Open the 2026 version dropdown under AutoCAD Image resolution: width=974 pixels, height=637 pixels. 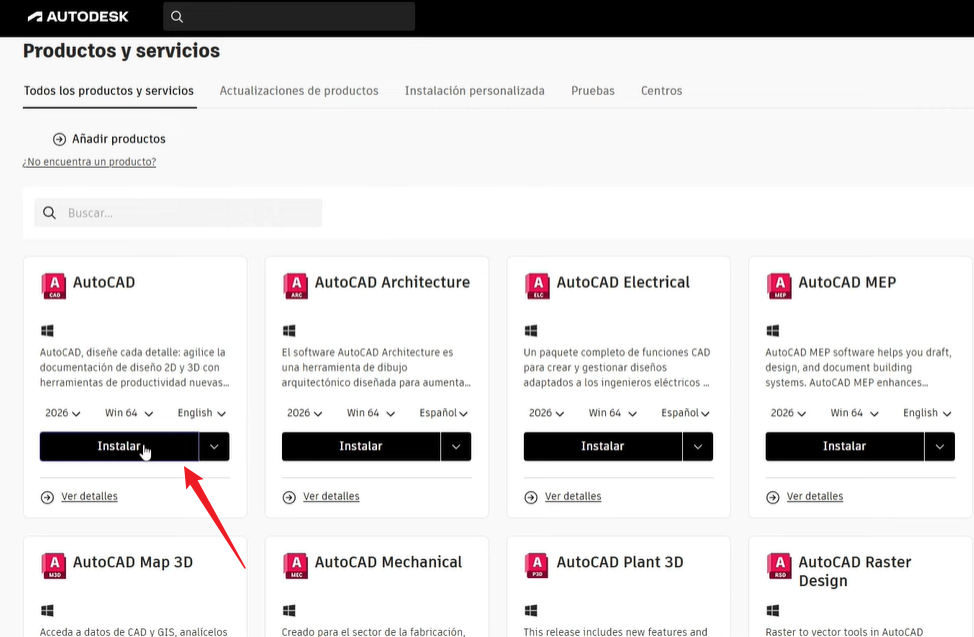tap(63, 412)
